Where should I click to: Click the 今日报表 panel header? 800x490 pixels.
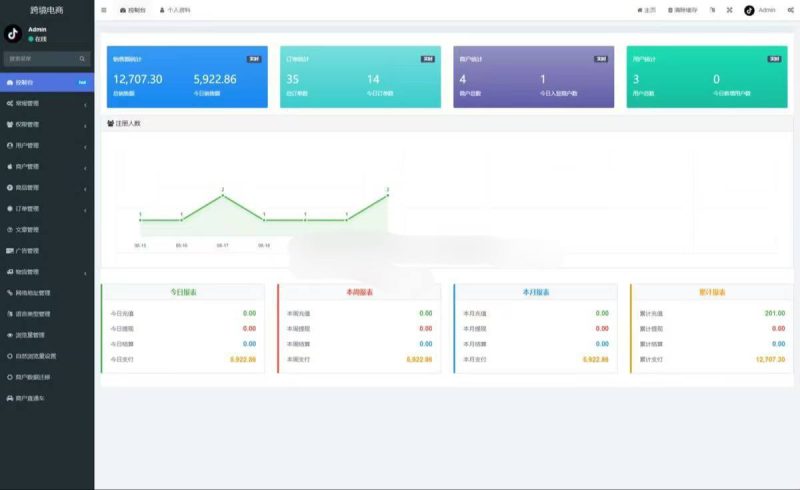183,292
